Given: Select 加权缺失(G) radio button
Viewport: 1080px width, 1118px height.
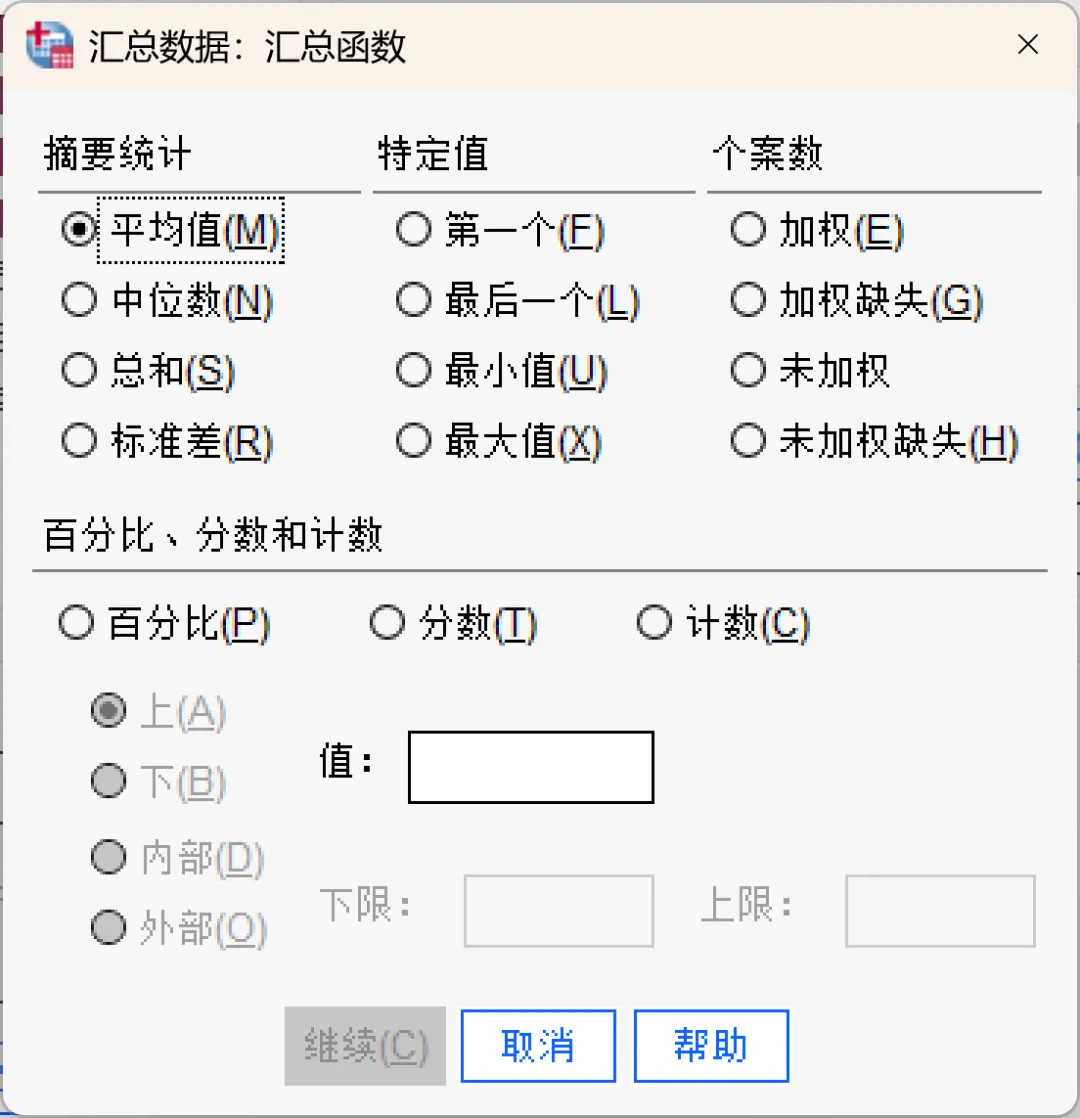Looking at the screenshot, I should click(x=748, y=301).
